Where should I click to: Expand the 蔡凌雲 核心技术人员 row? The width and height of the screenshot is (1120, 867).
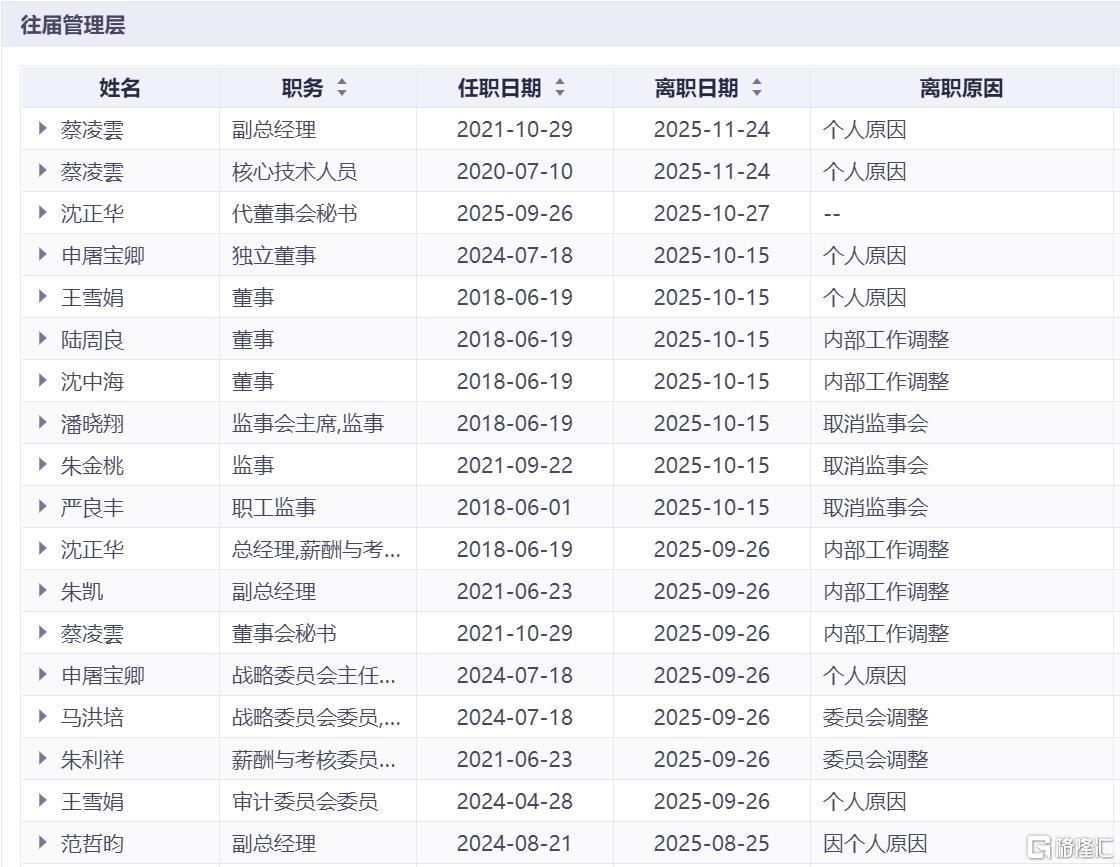43,171
